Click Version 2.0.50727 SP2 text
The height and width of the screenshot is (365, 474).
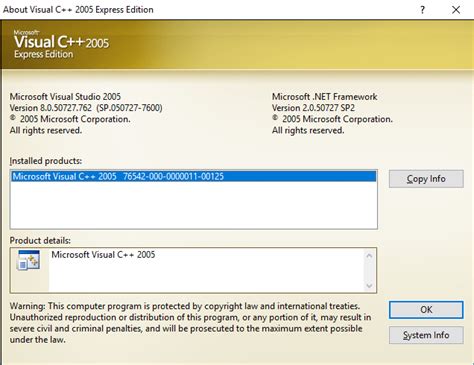tap(313, 108)
